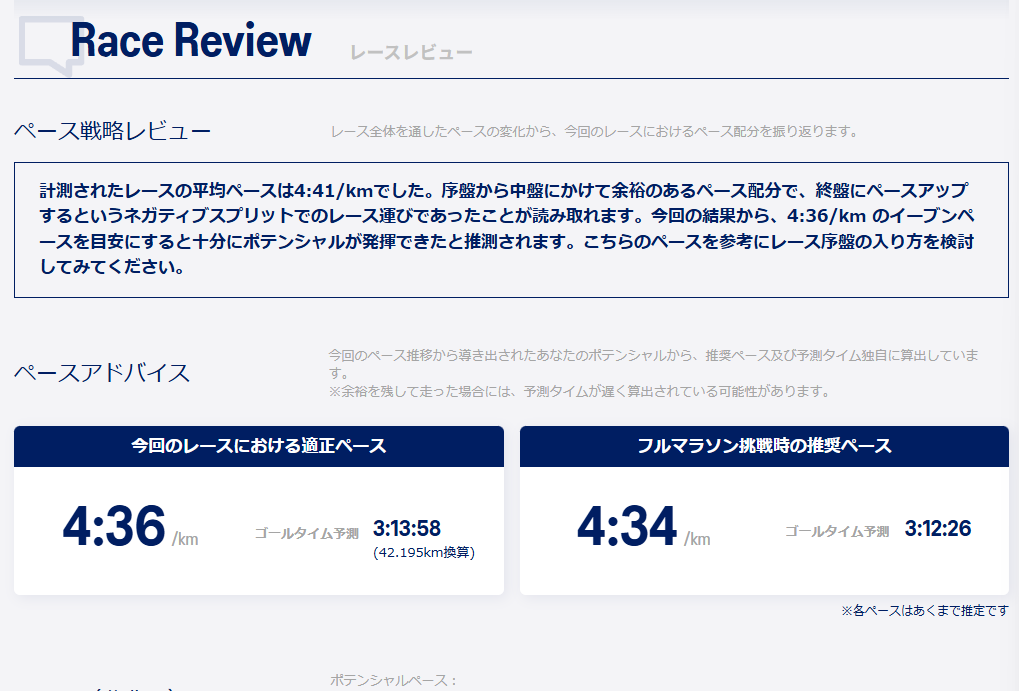
Task: Click the (42.195km換算) label
Action: click(423, 552)
